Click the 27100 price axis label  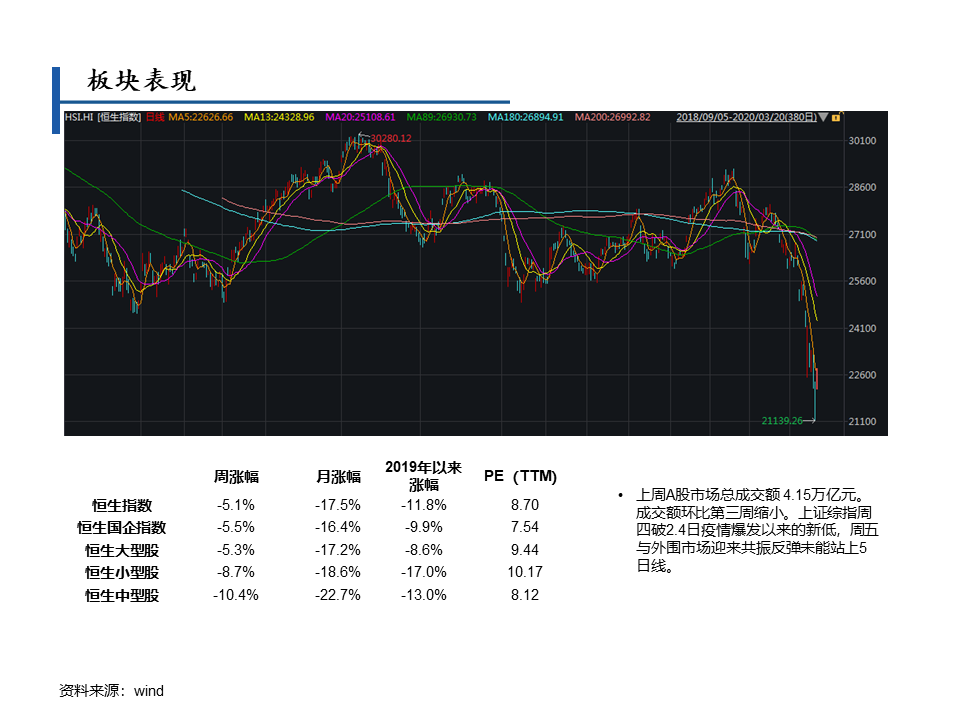(862, 234)
